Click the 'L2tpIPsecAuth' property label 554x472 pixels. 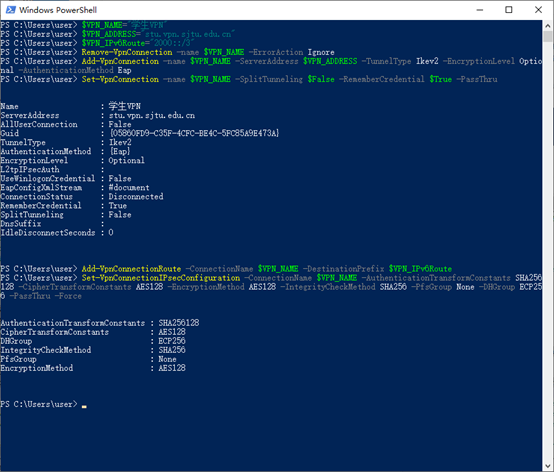point(30,170)
